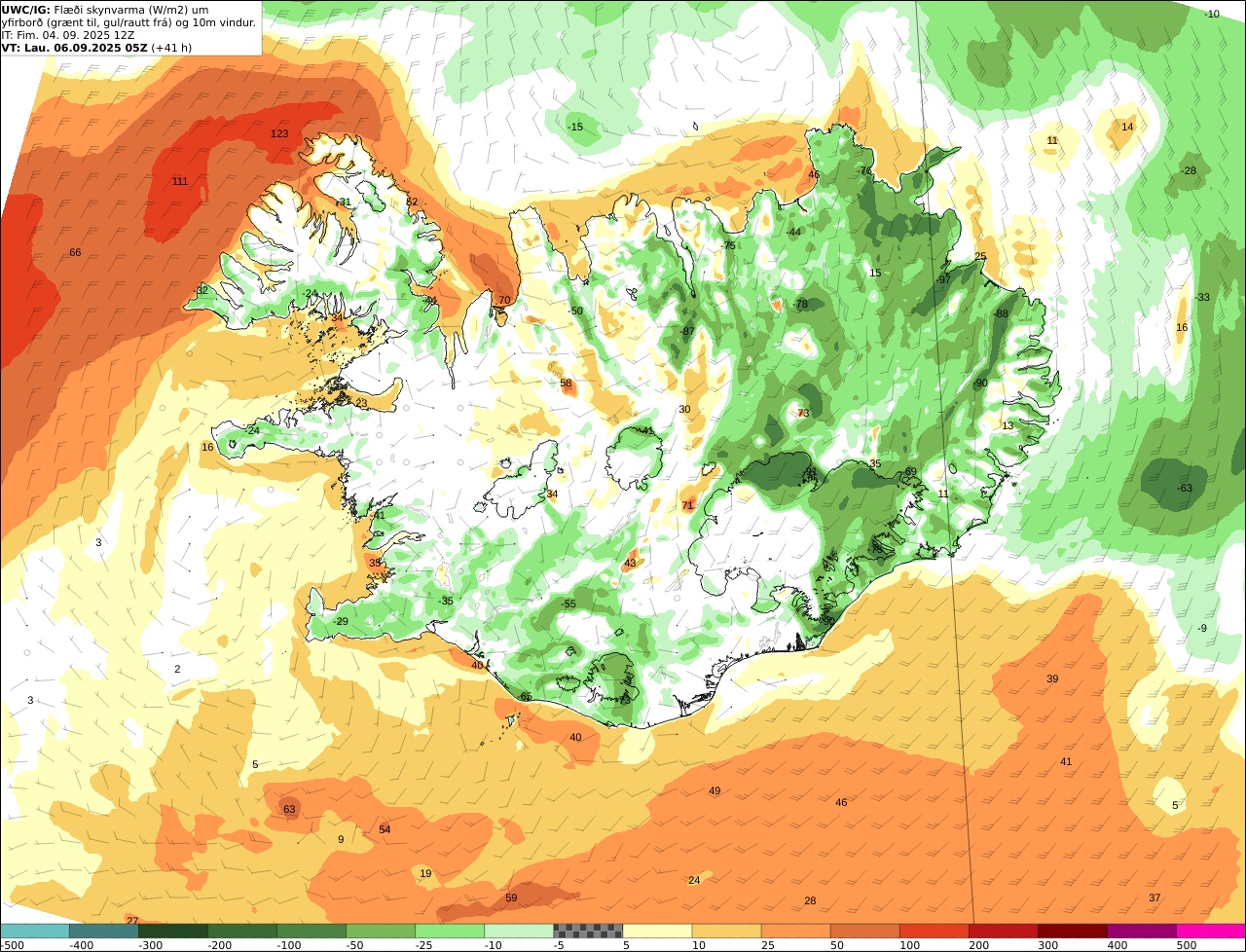Click the '30' value in central Iceland

coord(684,409)
